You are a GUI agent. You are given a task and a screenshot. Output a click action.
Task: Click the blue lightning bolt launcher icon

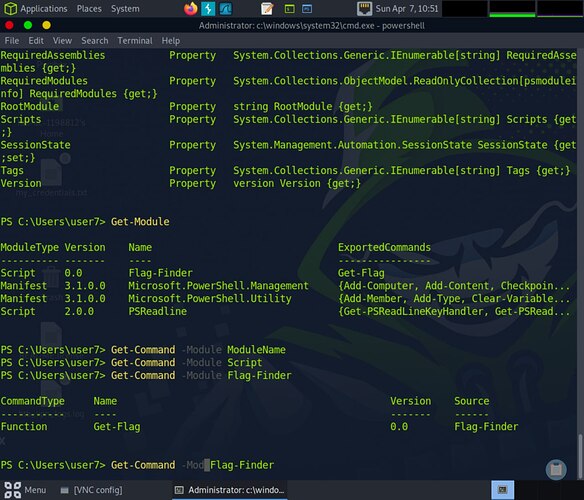208,9
